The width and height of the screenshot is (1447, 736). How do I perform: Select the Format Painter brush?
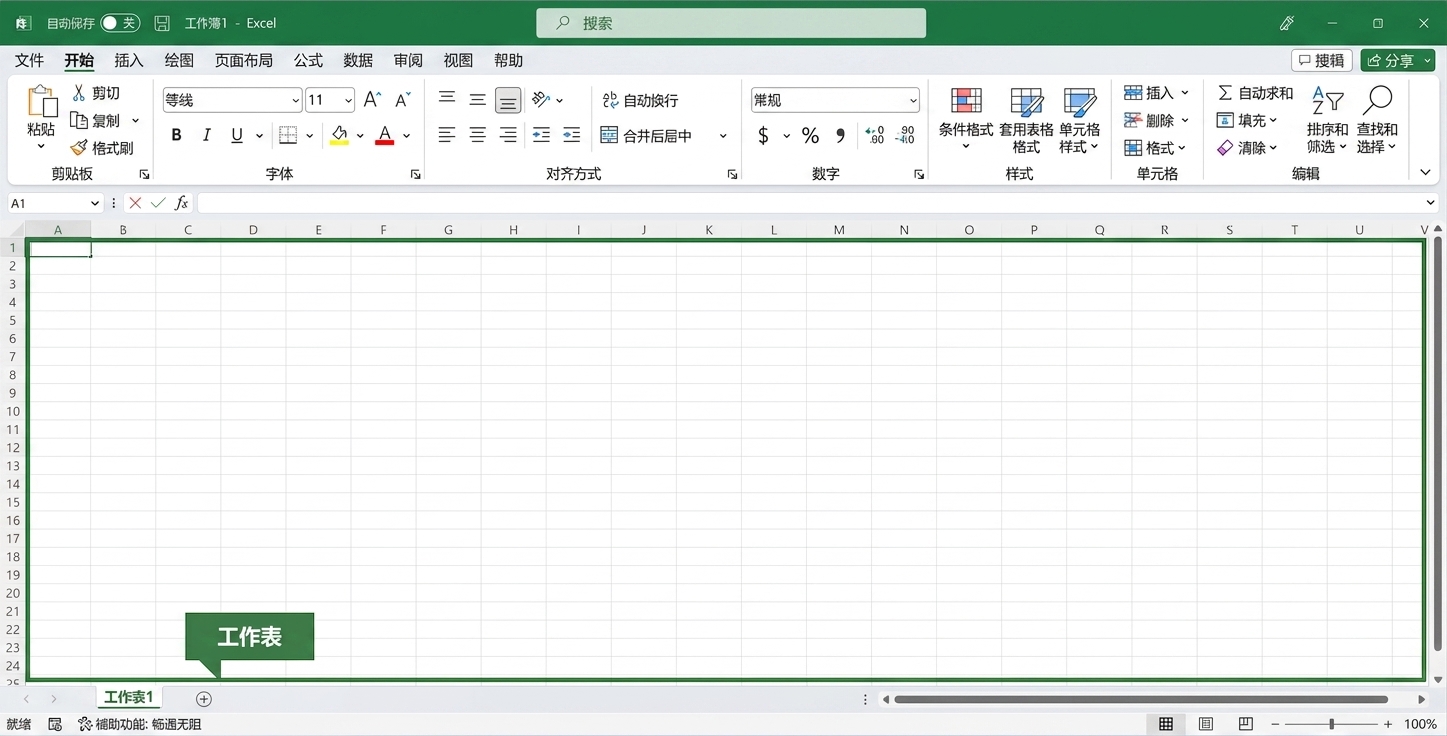[x=79, y=148]
